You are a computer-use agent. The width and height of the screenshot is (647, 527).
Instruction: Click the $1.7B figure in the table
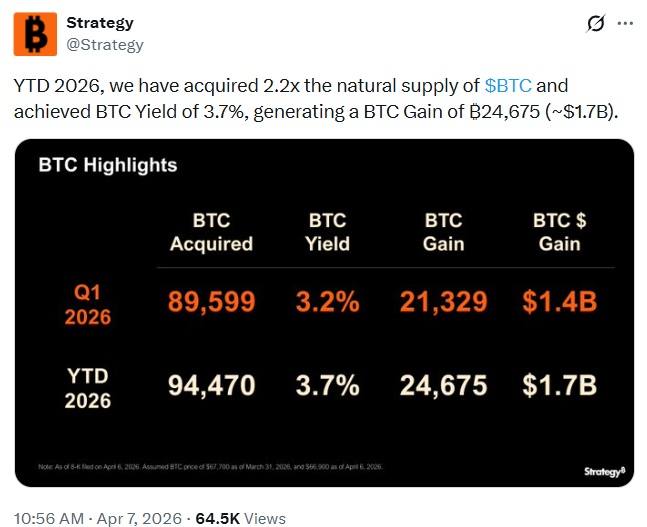tap(559, 386)
